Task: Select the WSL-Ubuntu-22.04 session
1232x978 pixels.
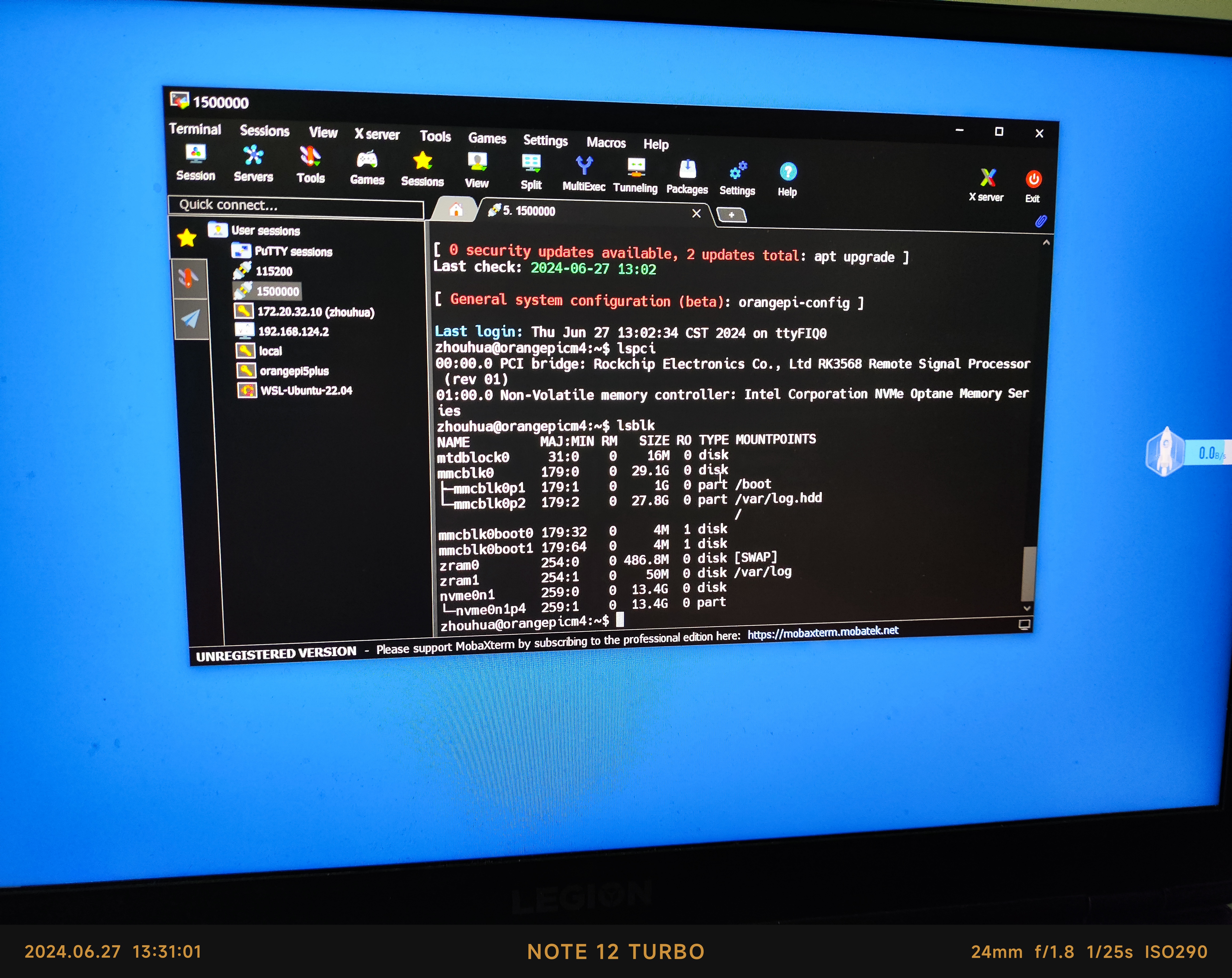Action: click(295, 391)
